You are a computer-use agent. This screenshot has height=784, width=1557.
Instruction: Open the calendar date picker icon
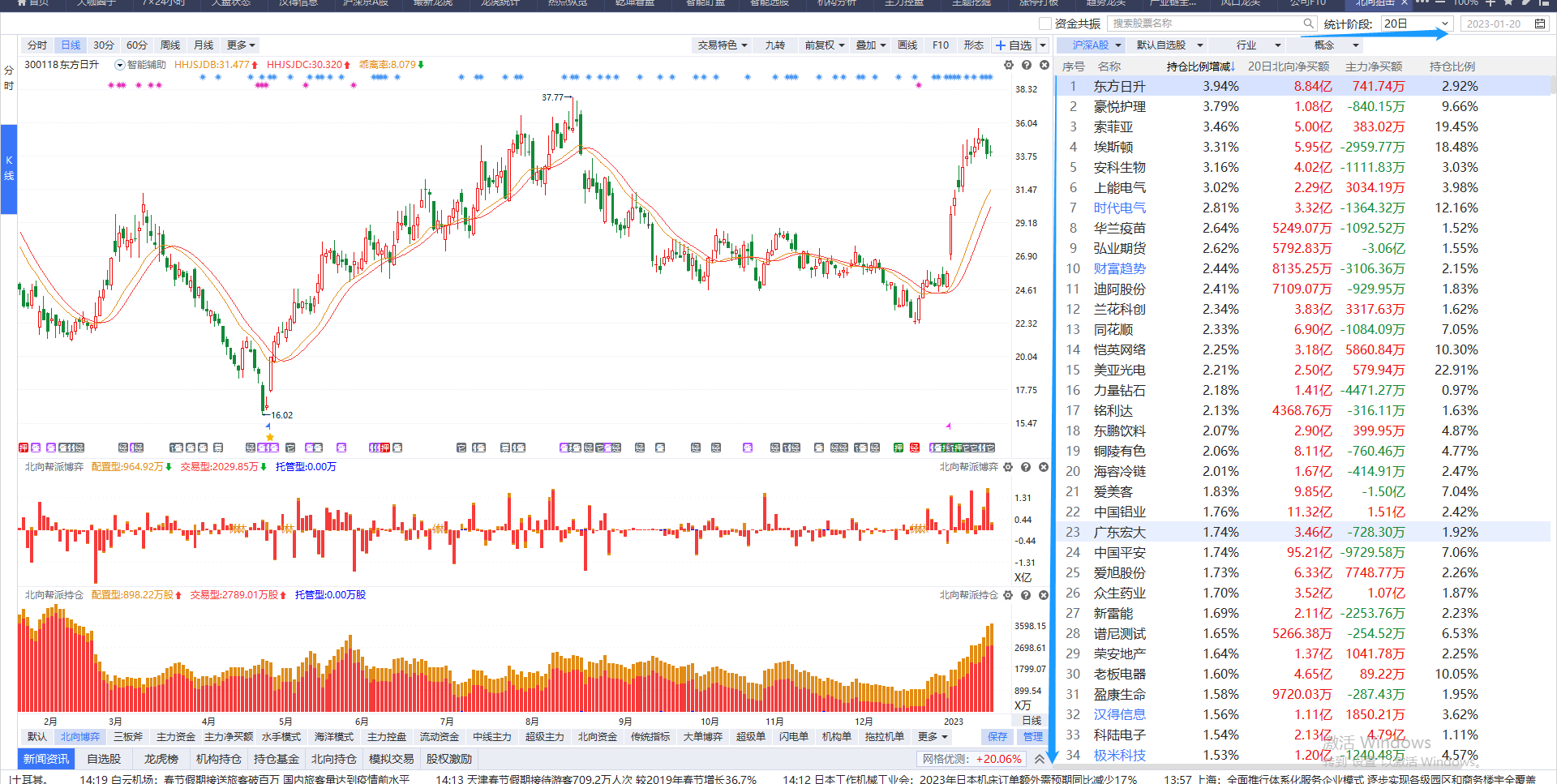click(x=1540, y=24)
